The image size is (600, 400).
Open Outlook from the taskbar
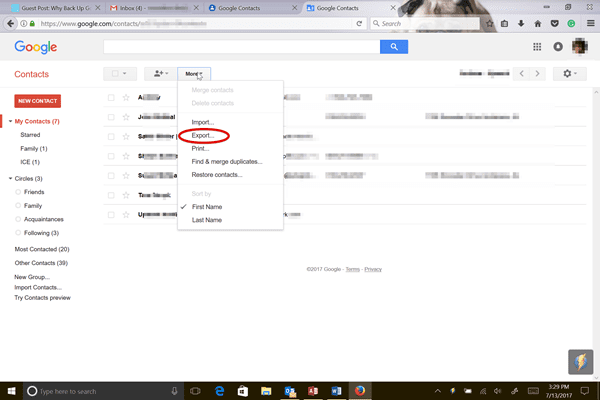tap(290, 391)
